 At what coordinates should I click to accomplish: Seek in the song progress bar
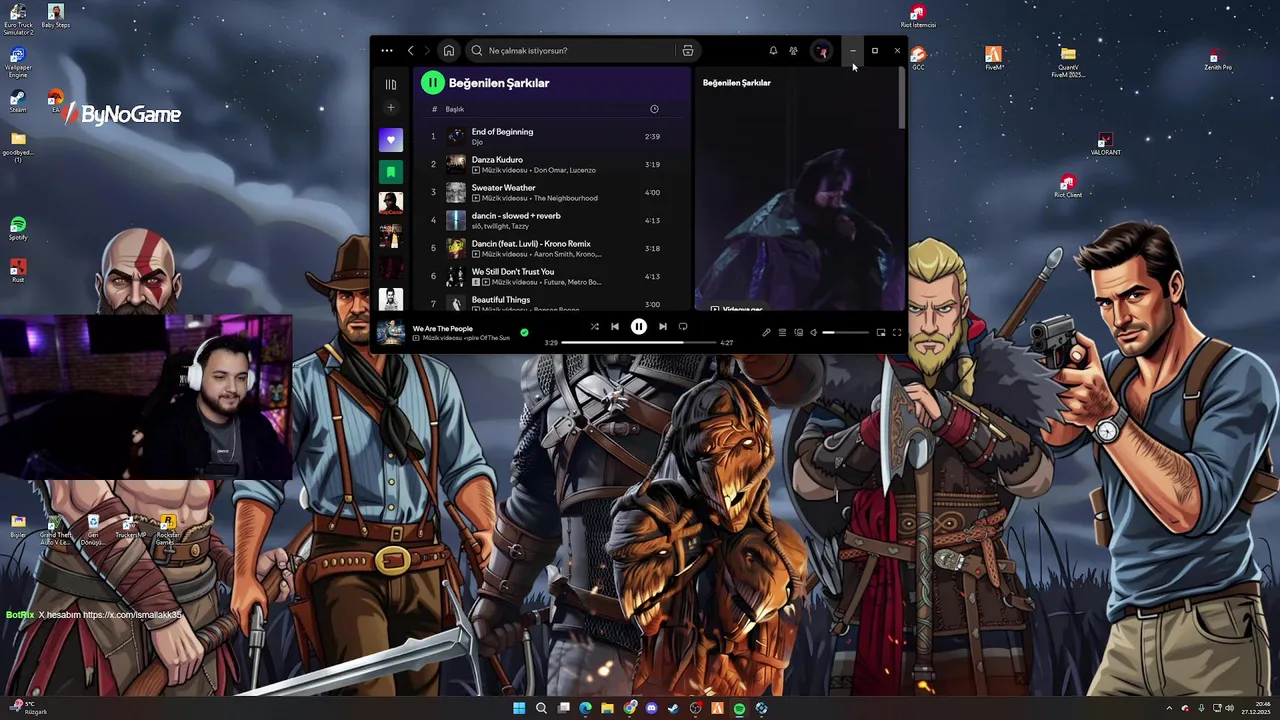click(638, 342)
